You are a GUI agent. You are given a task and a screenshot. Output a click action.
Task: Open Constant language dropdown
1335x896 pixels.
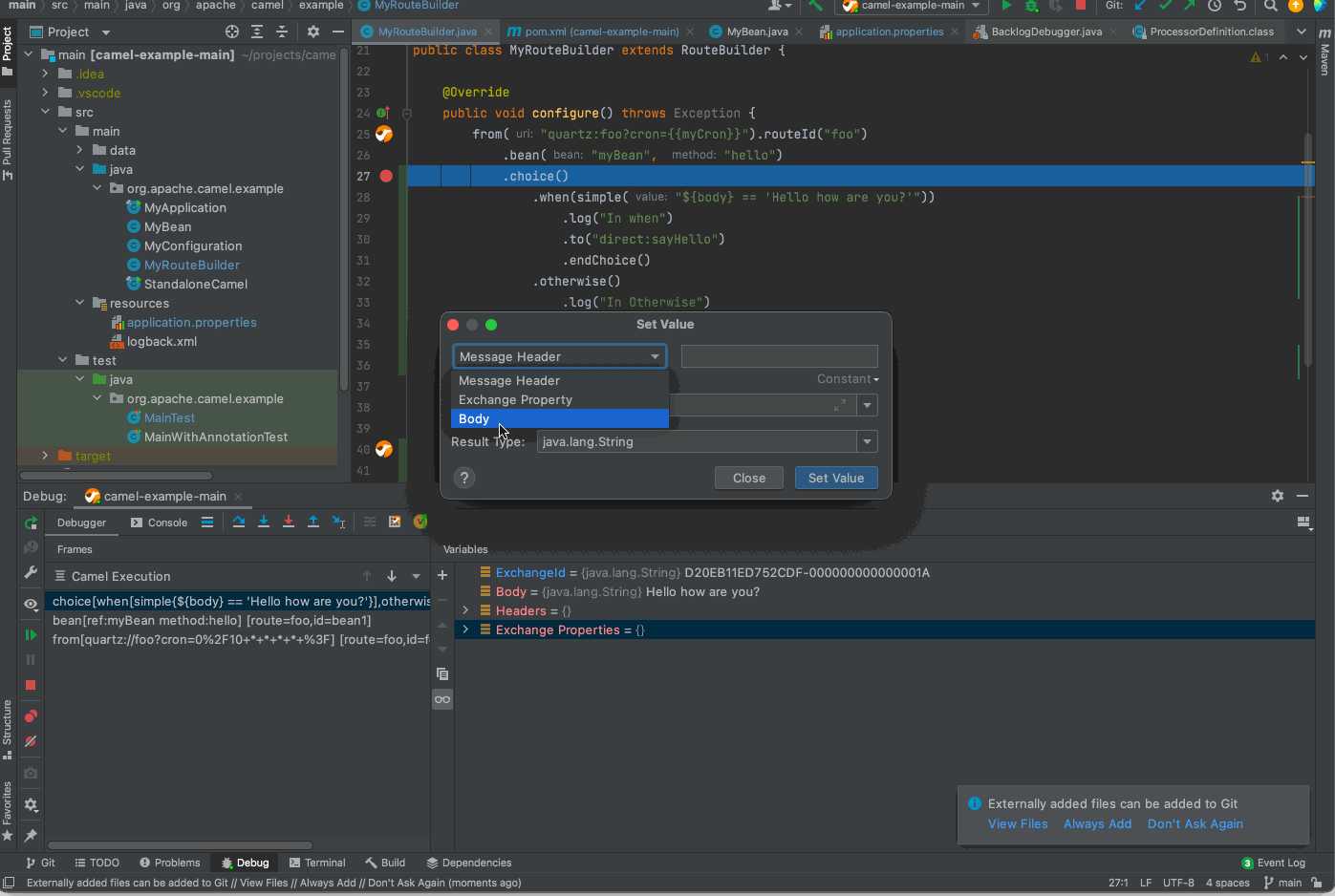click(x=848, y=379)
